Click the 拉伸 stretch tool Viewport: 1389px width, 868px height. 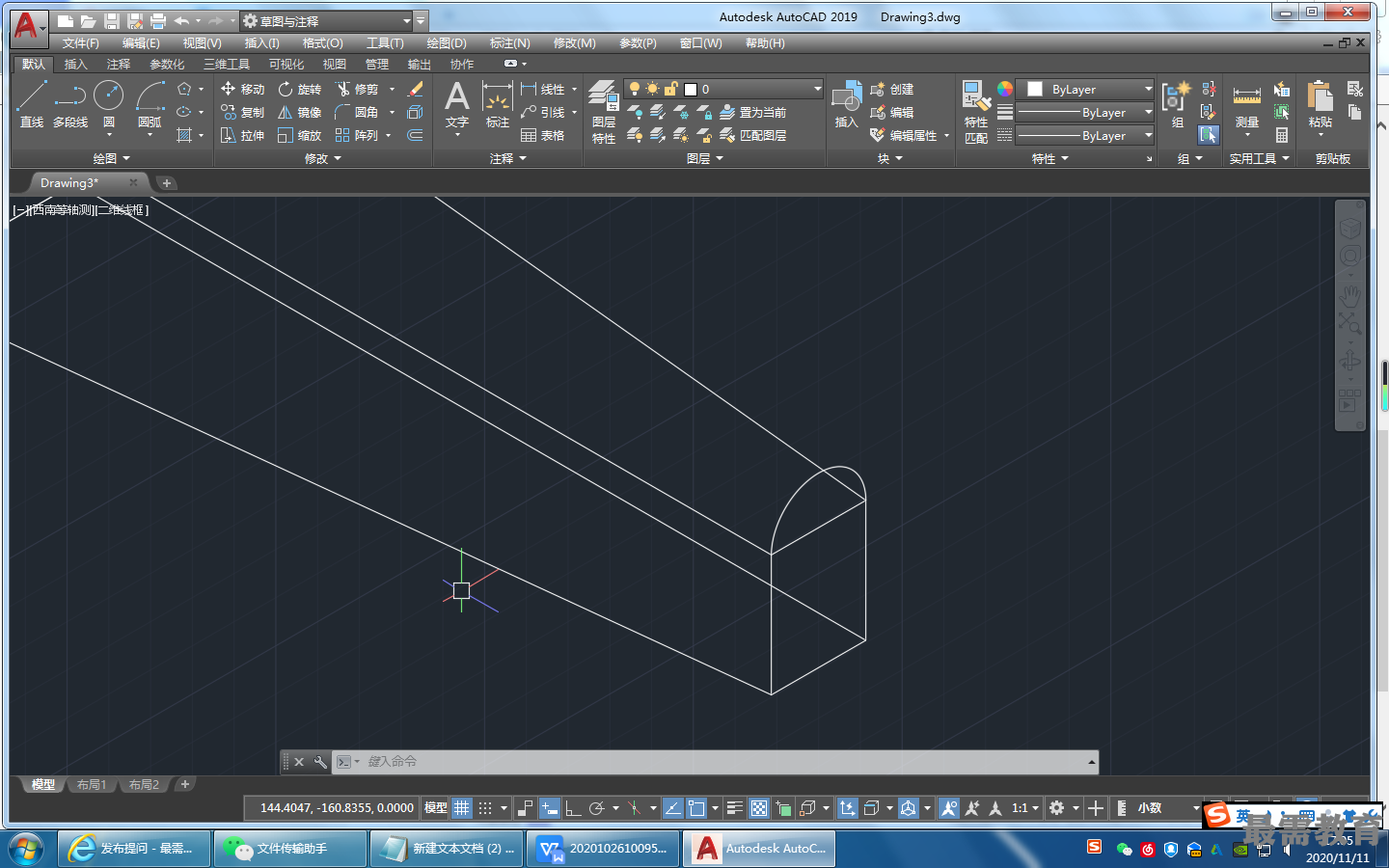click(242, 135)
